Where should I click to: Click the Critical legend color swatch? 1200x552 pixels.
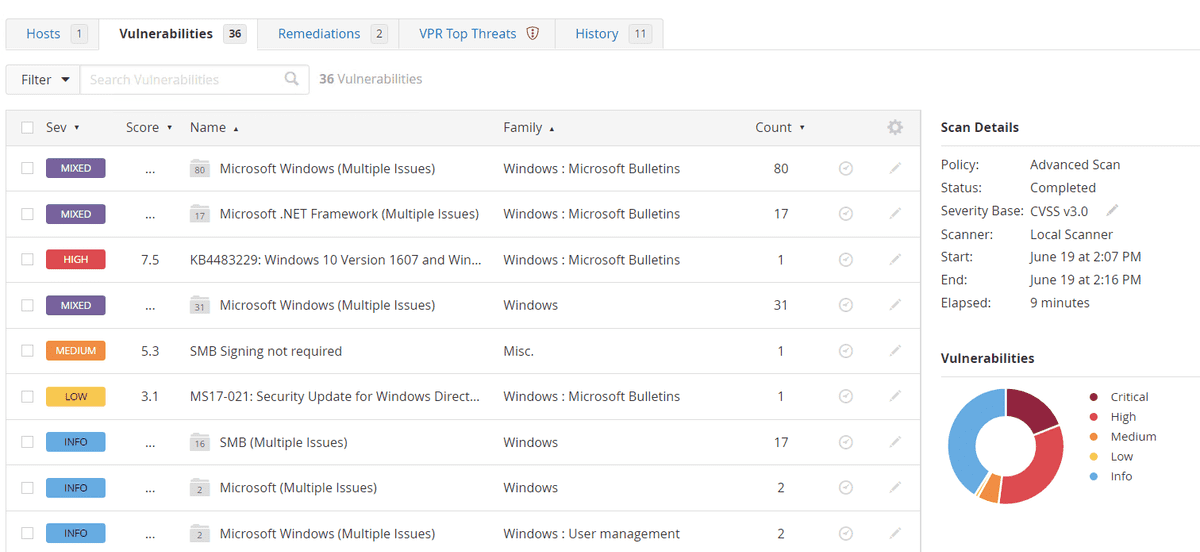1094,397
